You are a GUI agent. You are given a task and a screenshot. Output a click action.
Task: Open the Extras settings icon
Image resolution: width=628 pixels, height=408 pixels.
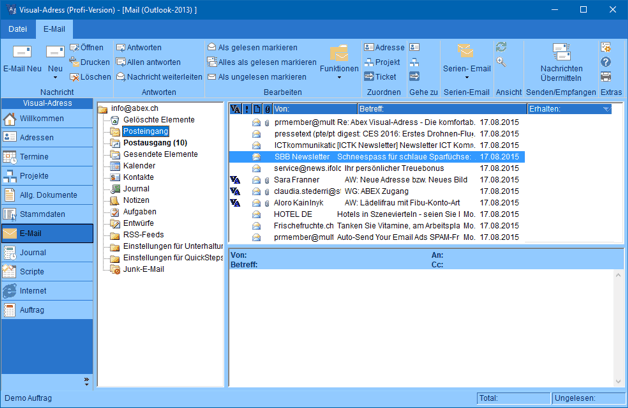coord(606,47)
